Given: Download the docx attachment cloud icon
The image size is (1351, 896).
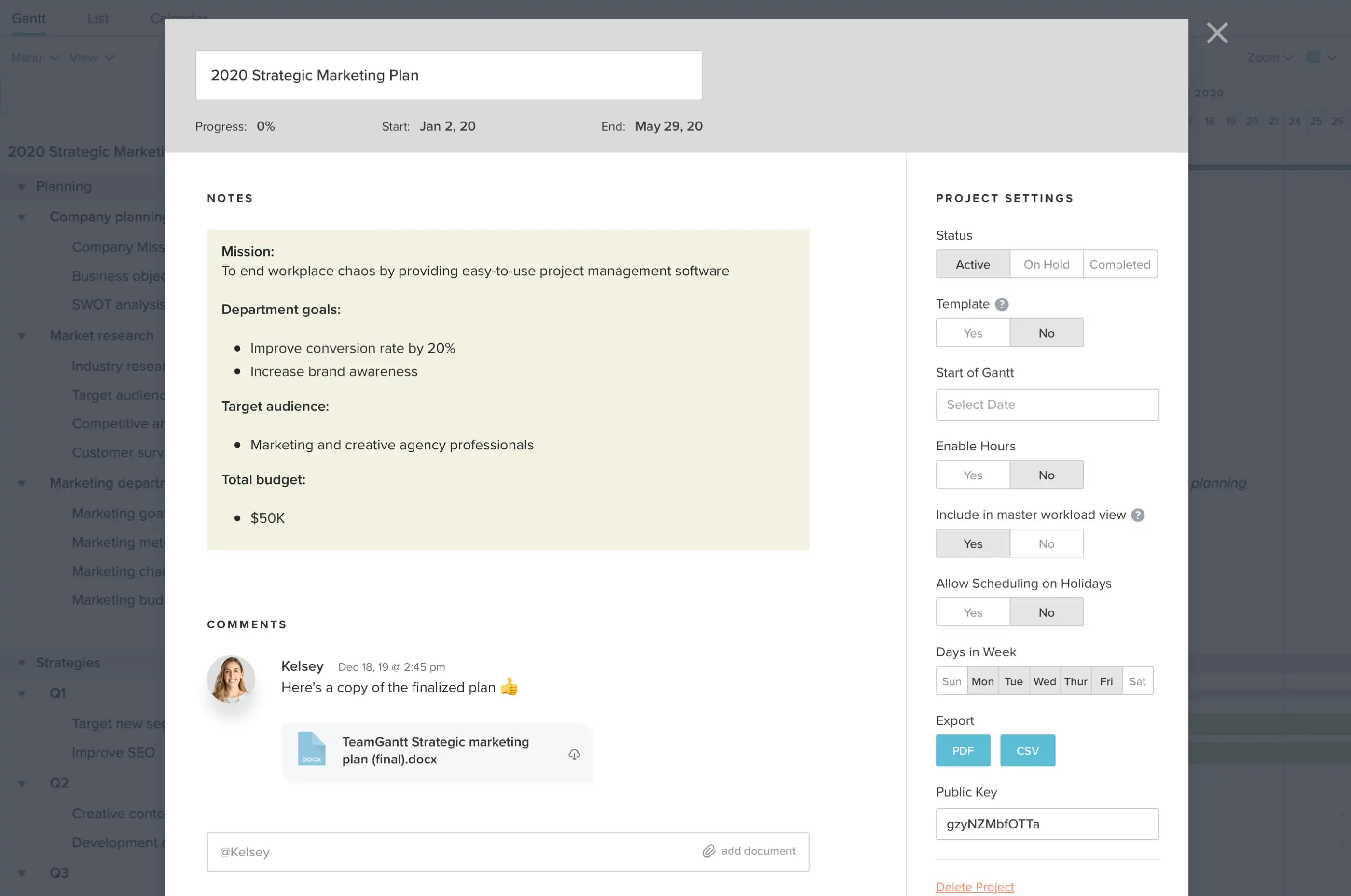Looking at the screenshot, I should tap(574, 754).
